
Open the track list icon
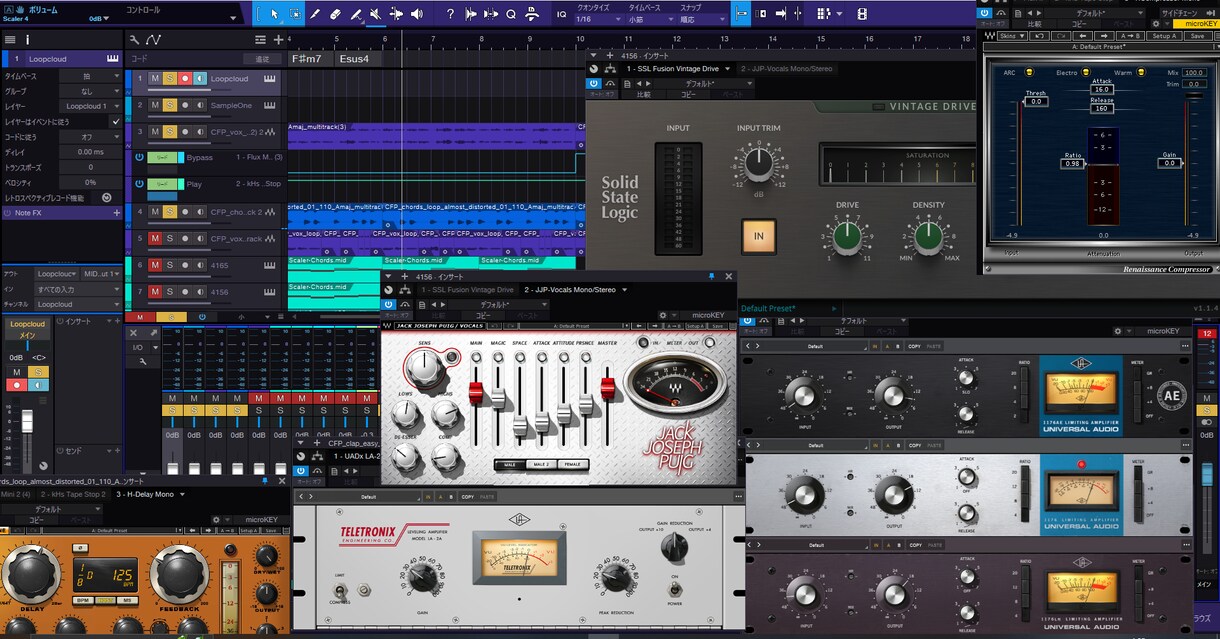click(x=261, y=39)
